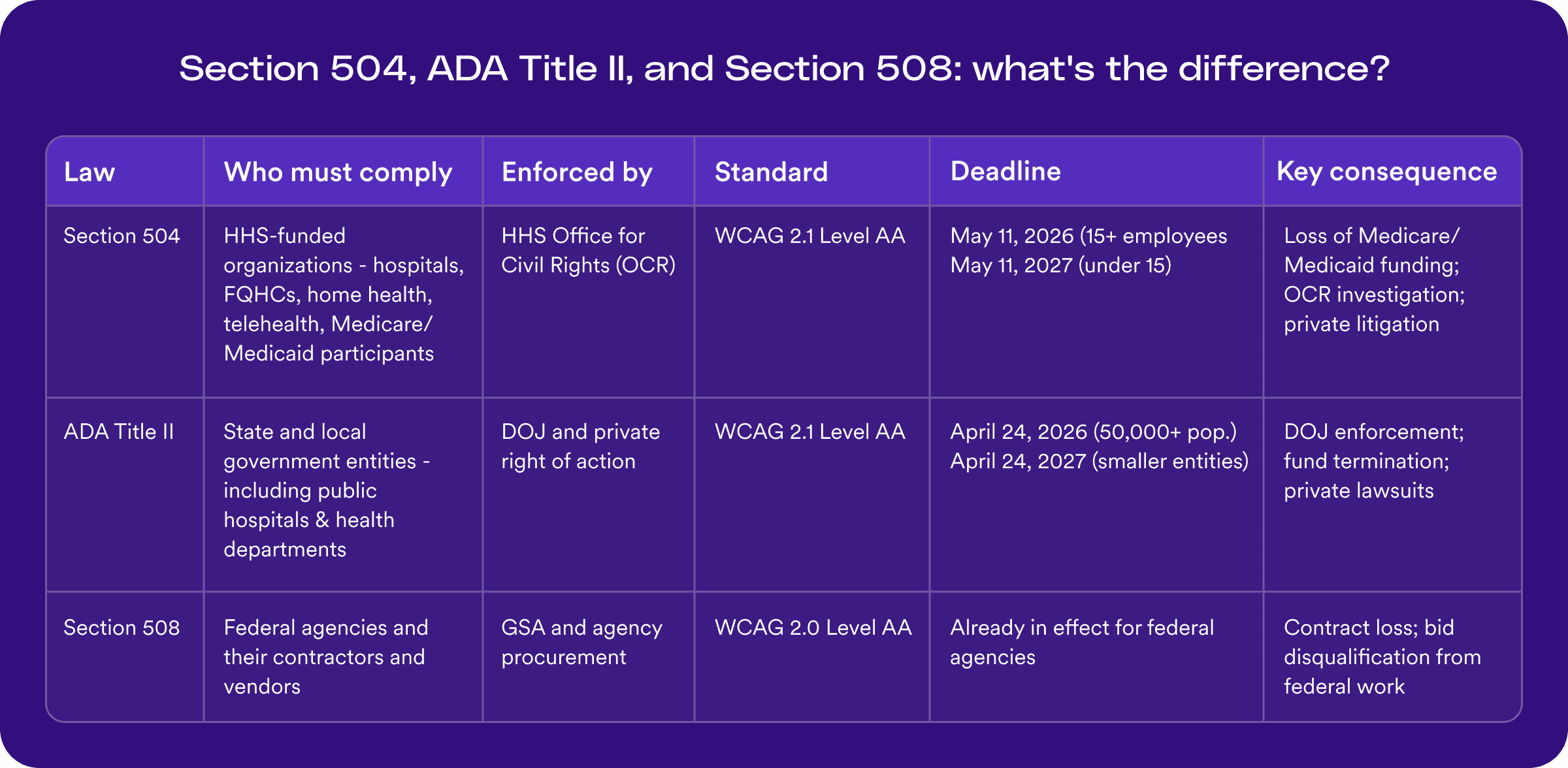Click the "Standard" column header
Image resolution: width=1568 pixels, height=768 pixels.
click(x=771, y=172)
